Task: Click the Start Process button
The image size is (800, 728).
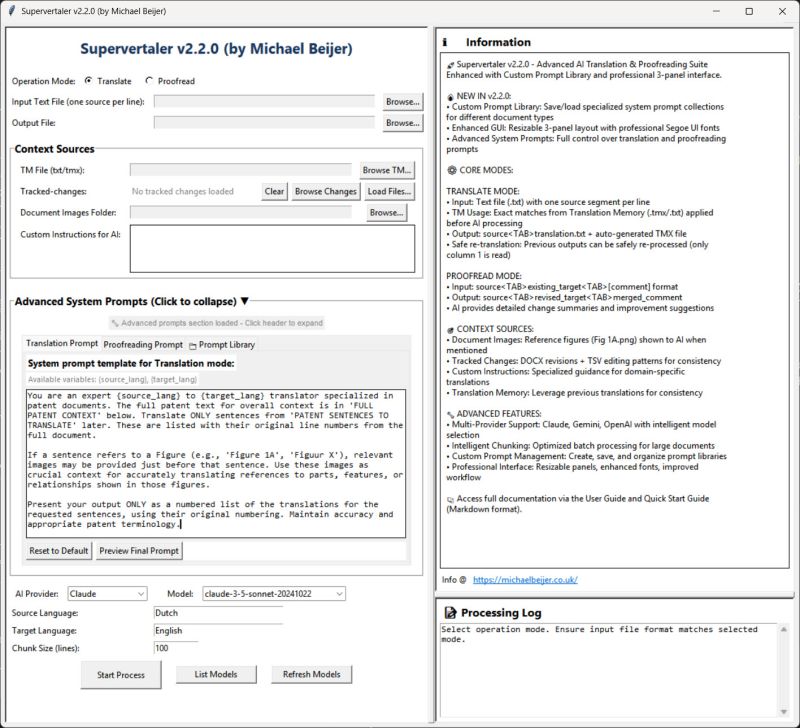Action: (121, 674)
